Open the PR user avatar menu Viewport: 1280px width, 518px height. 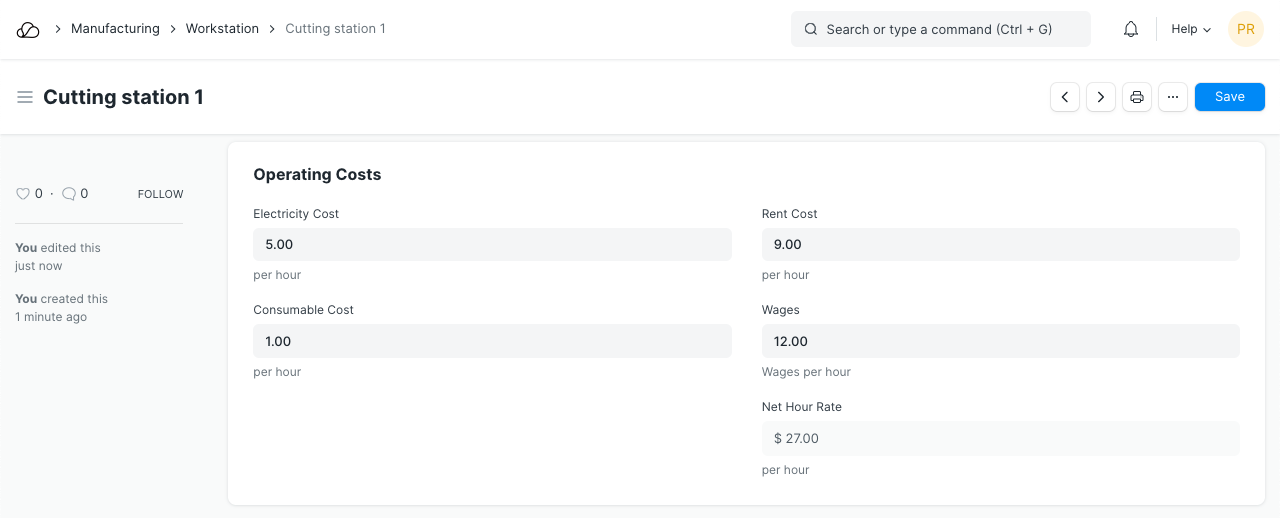(1246, 30)
